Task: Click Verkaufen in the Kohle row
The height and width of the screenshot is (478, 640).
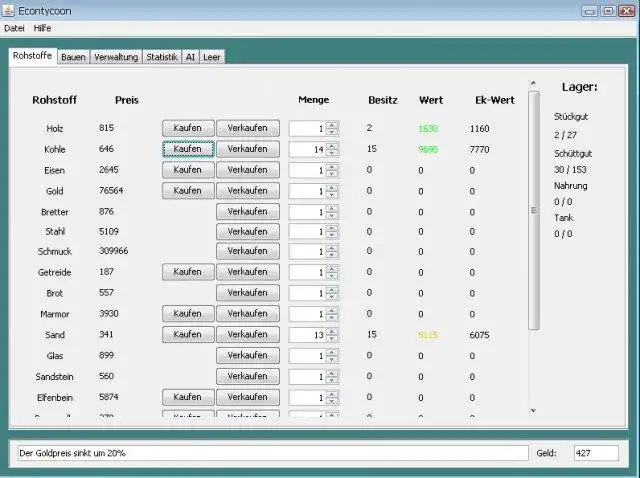Action: [248, 149]
